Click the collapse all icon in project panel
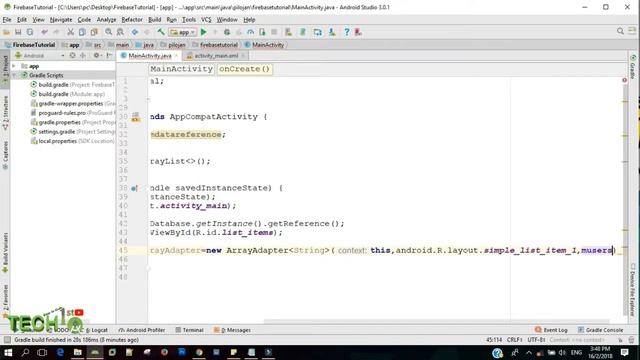The width and height of the screenshot is (640, 360). point(83,56)
